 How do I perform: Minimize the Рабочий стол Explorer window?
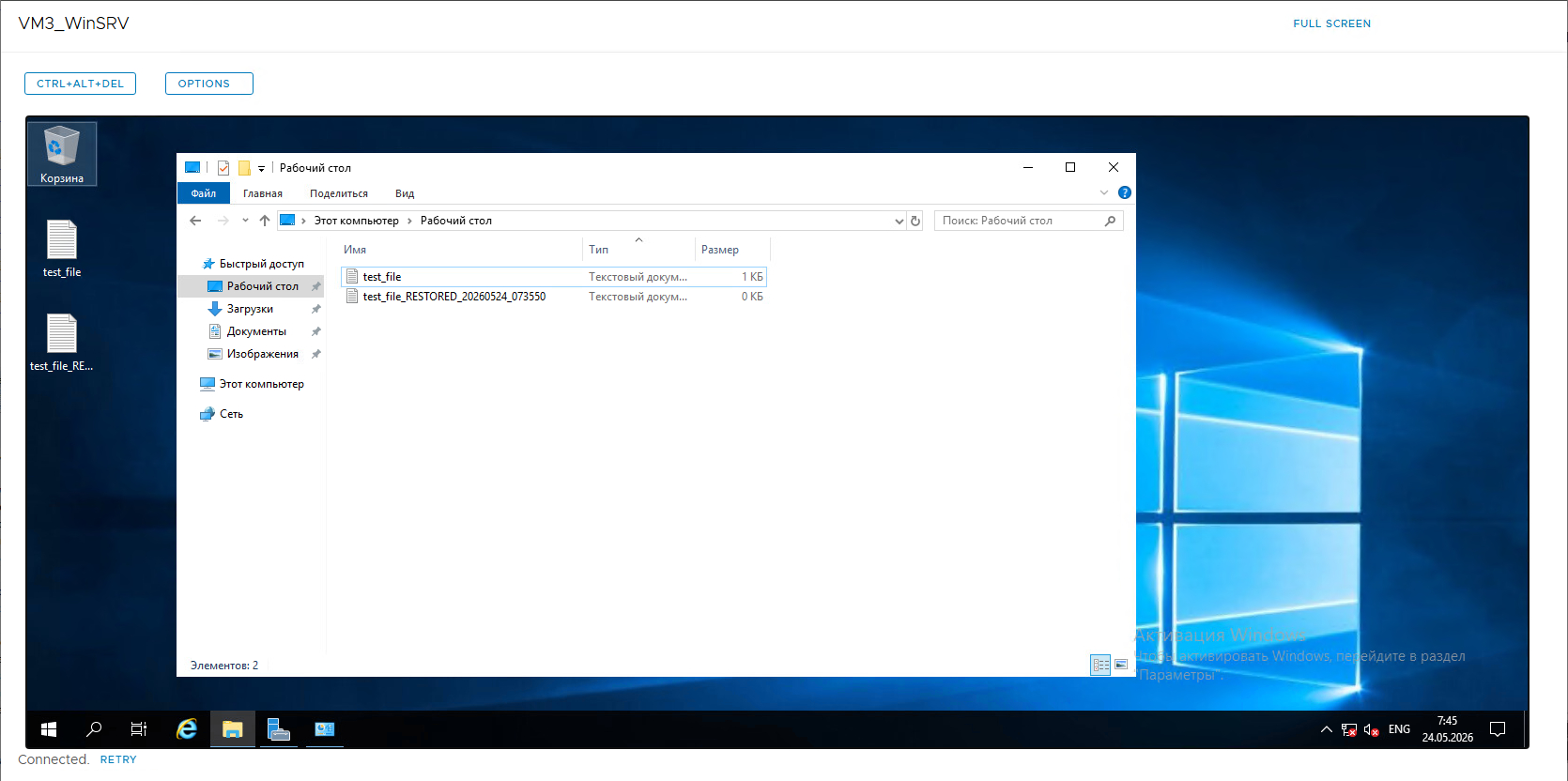click(x=1028, y=167)
